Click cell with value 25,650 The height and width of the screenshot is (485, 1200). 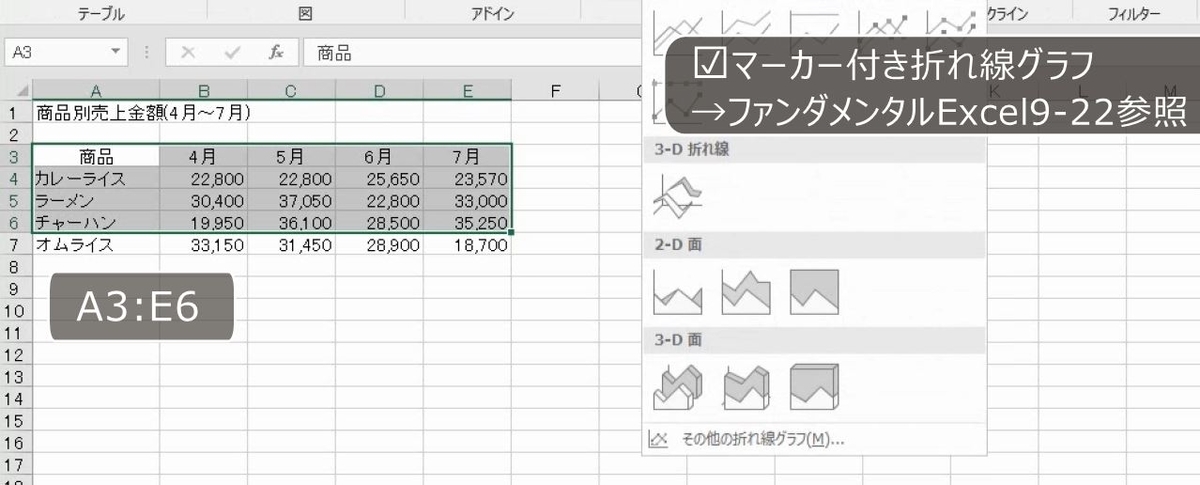tap(379, 178)
